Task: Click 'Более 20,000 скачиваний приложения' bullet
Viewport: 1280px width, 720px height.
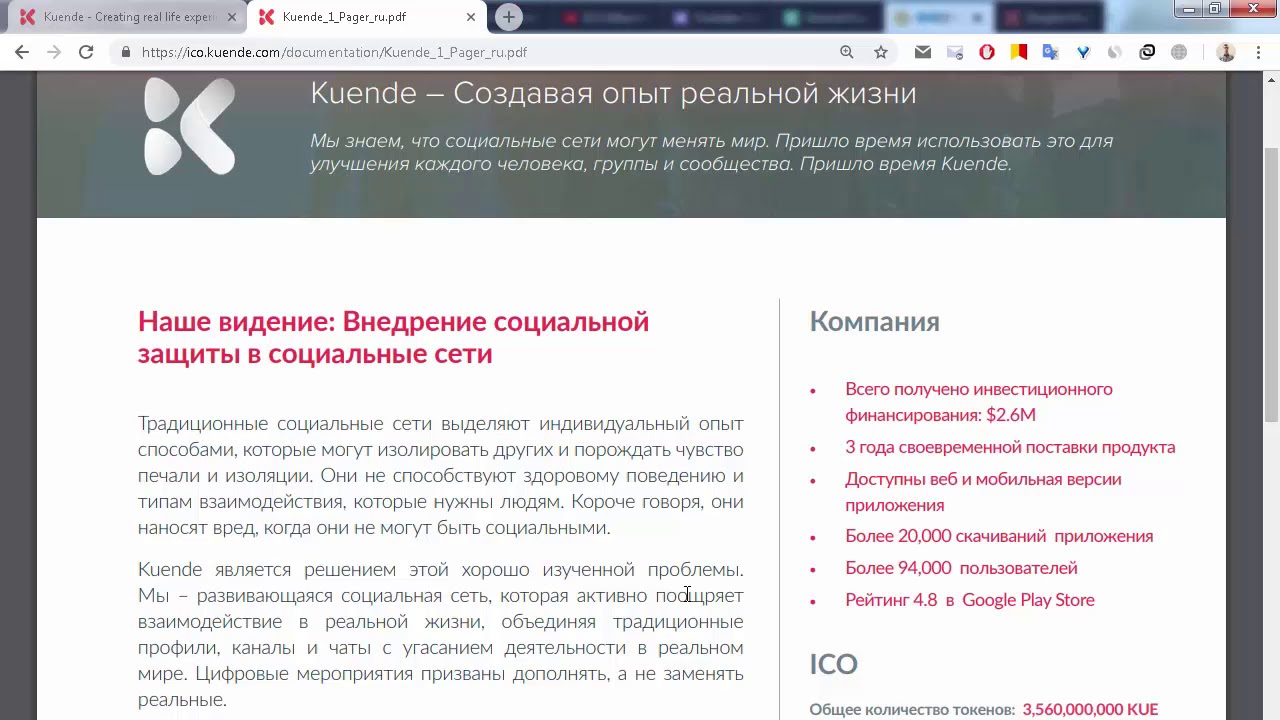Action: [999, 536]
